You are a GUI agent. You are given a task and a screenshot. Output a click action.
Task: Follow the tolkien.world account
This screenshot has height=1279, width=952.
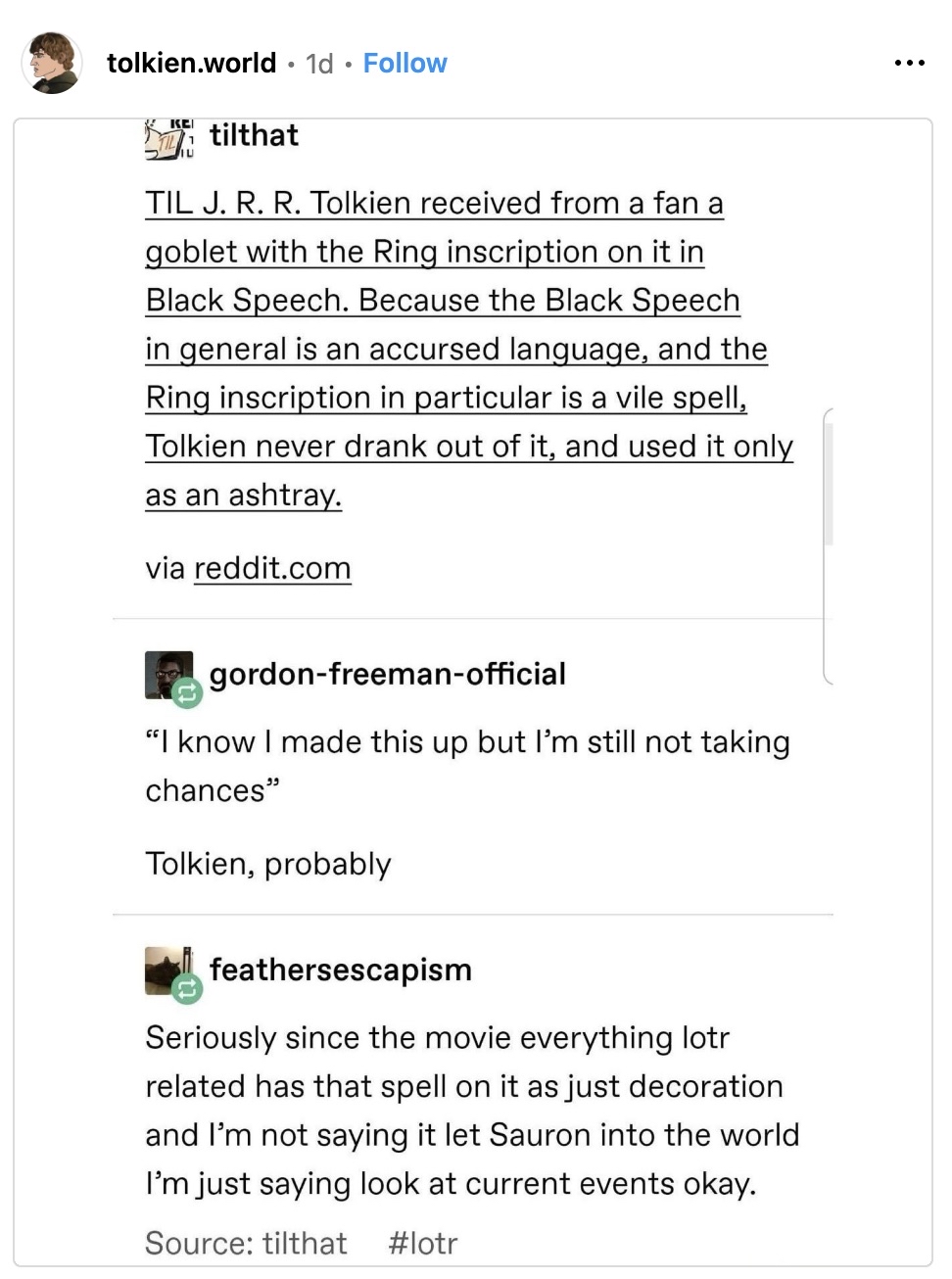point(405,64)
